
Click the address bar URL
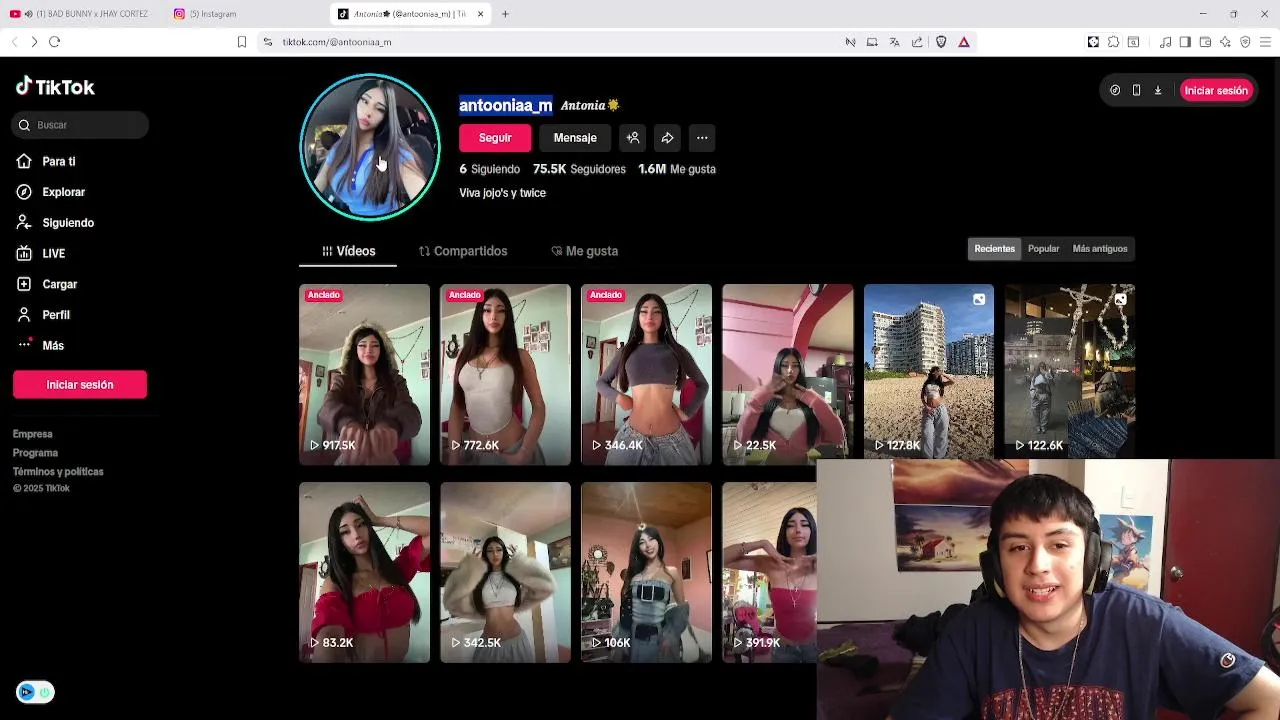tap(337, 42)
